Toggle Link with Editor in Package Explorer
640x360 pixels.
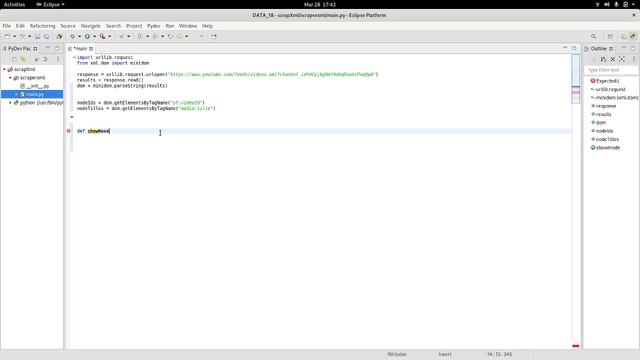click(23, 59)
